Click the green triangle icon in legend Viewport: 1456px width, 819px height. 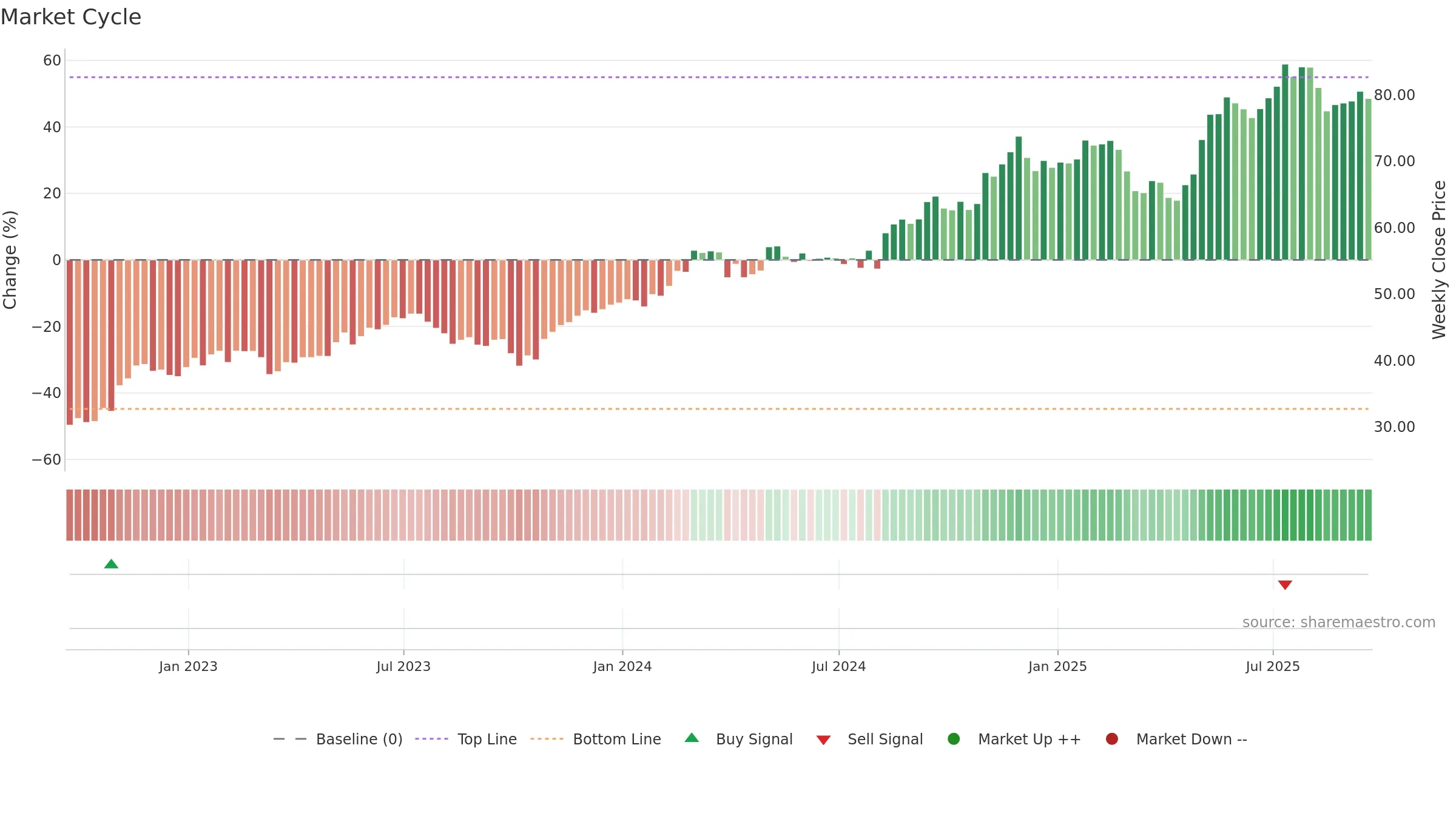692,738
